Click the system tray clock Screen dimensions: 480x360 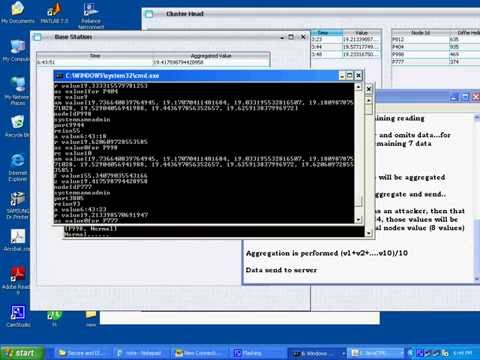[463, 353]
